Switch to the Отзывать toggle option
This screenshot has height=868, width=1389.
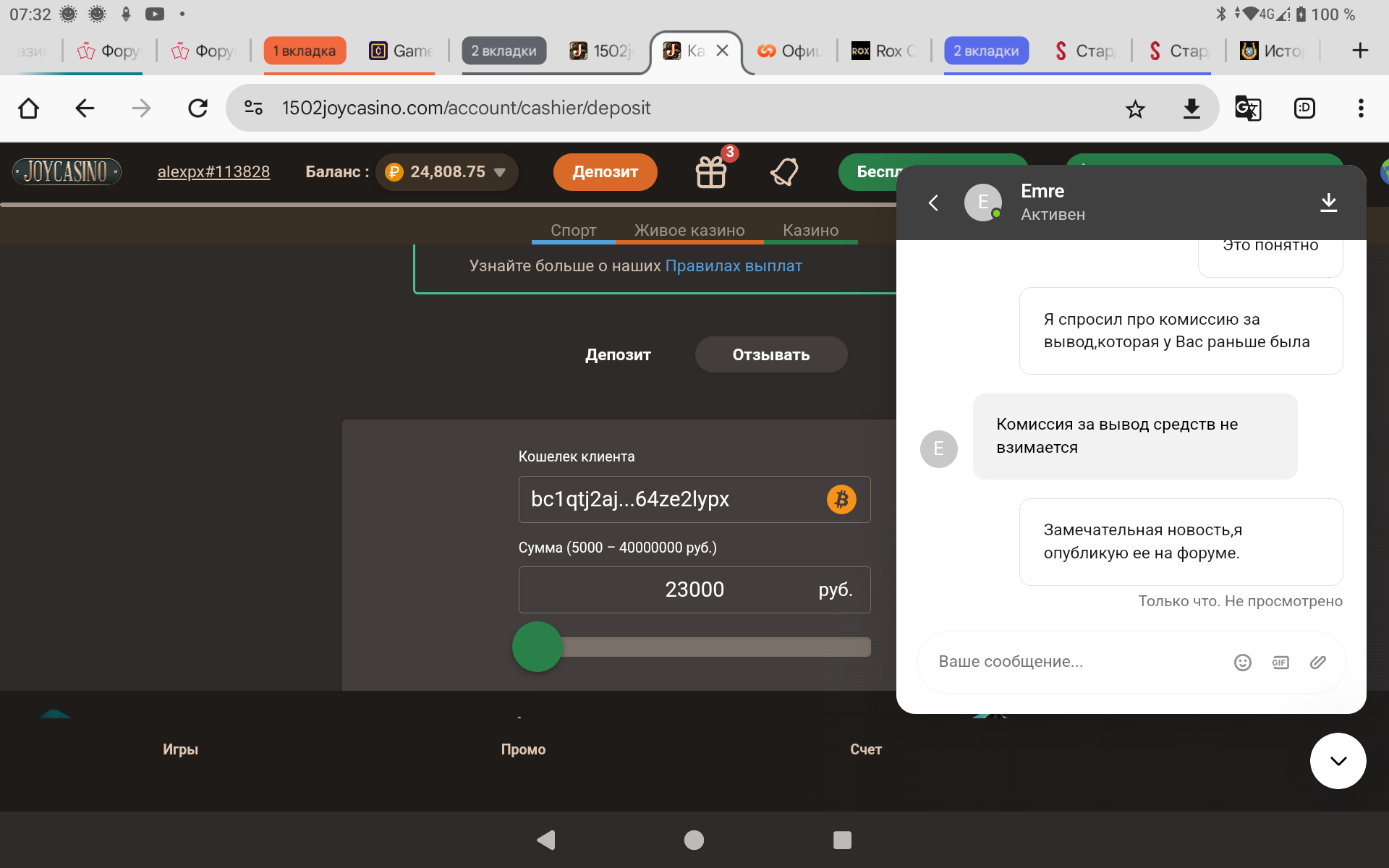[770, 354]
